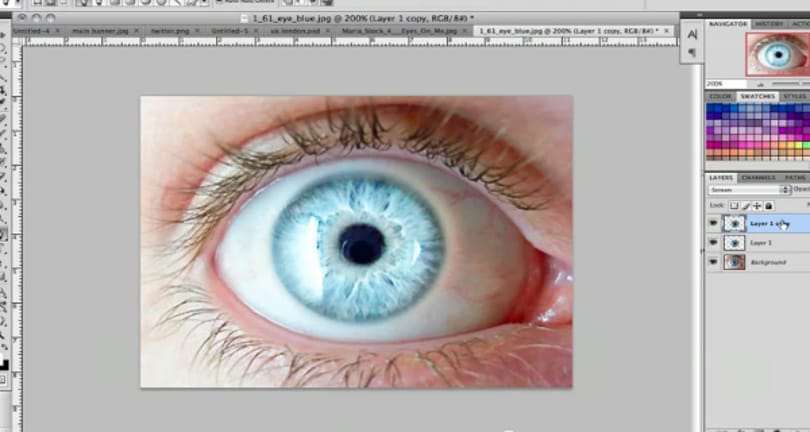The width and height of the screenshot is (810, 432).
Task: Open the Styles panel tab
Action: [x=795, y=97]
